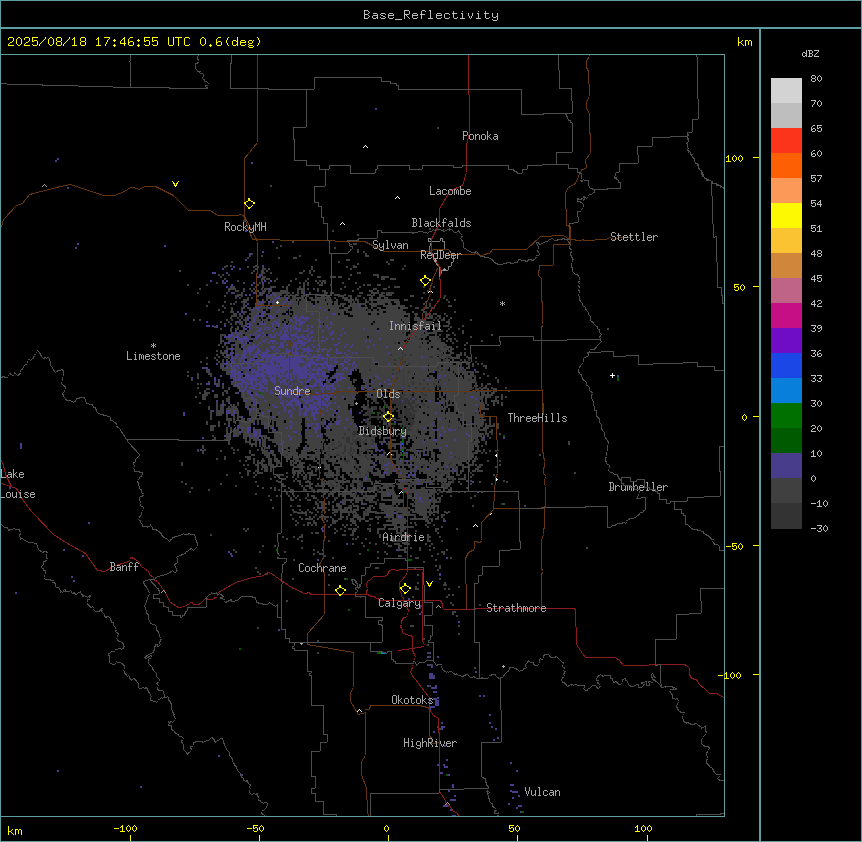Click the dBZ legend heading
Viewport: 862px width, 842px height.
coord(810,53)
